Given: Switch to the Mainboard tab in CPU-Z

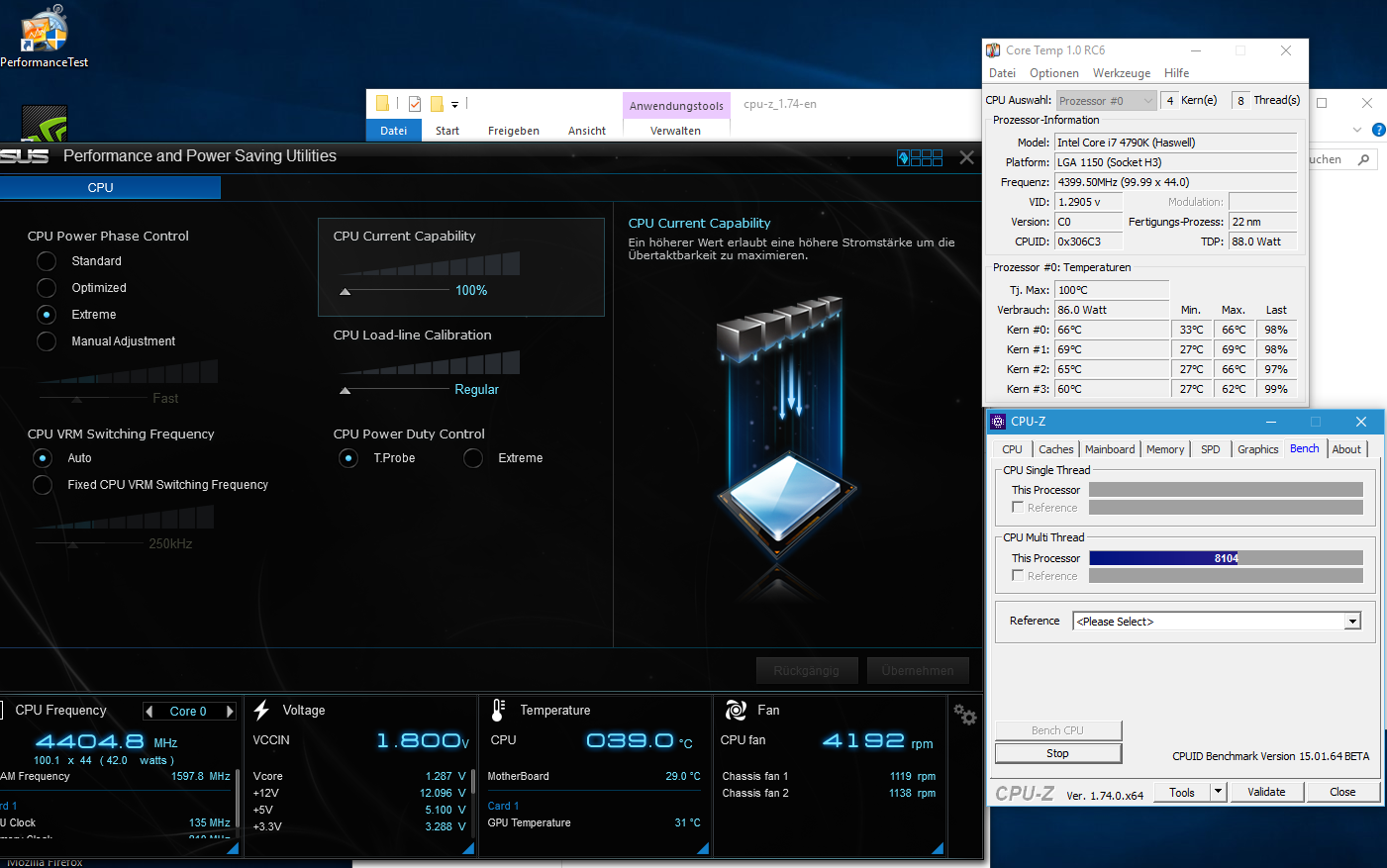Looking at the screenshot, I should pos(1110,449).
